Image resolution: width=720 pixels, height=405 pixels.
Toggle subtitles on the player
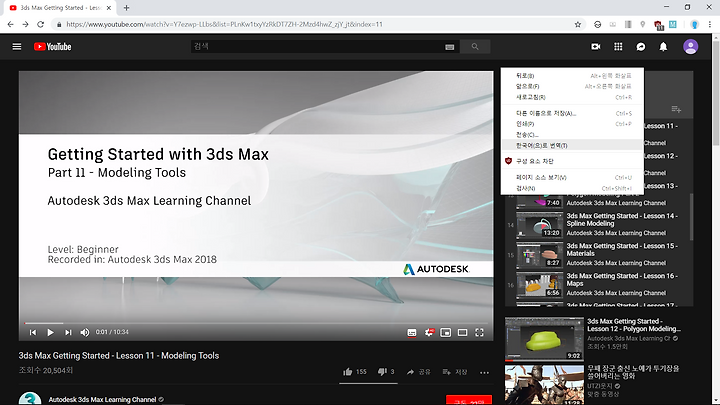pyautogui.click(x=412, y=332)
